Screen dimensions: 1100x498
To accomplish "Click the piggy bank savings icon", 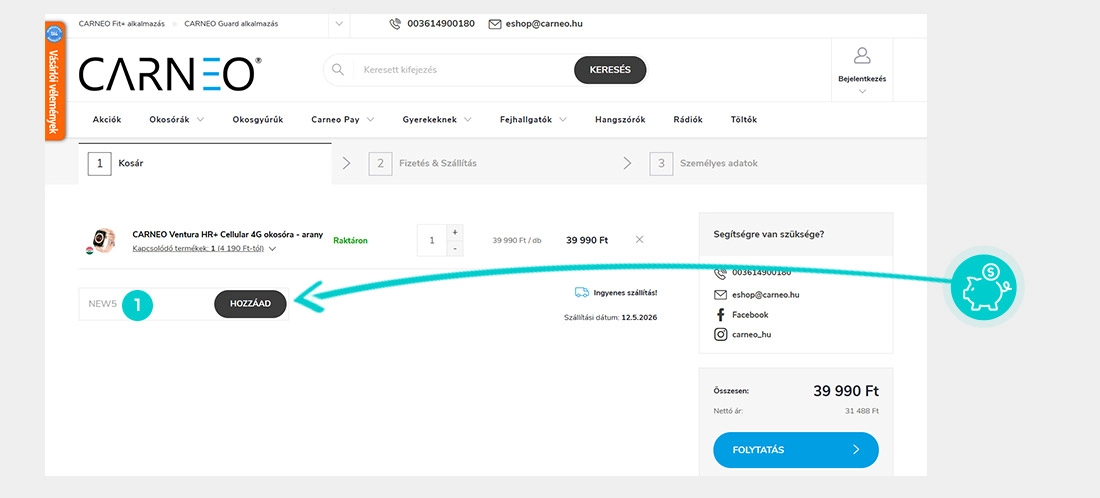I will click(x=984, y=288).
